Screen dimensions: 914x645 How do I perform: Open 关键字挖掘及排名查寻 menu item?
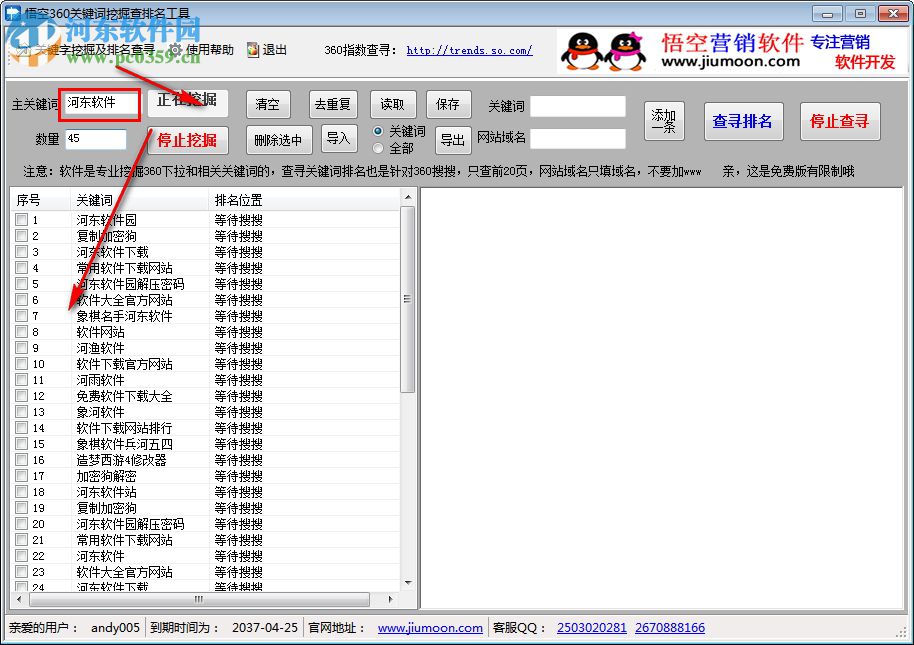coord(94,50)
